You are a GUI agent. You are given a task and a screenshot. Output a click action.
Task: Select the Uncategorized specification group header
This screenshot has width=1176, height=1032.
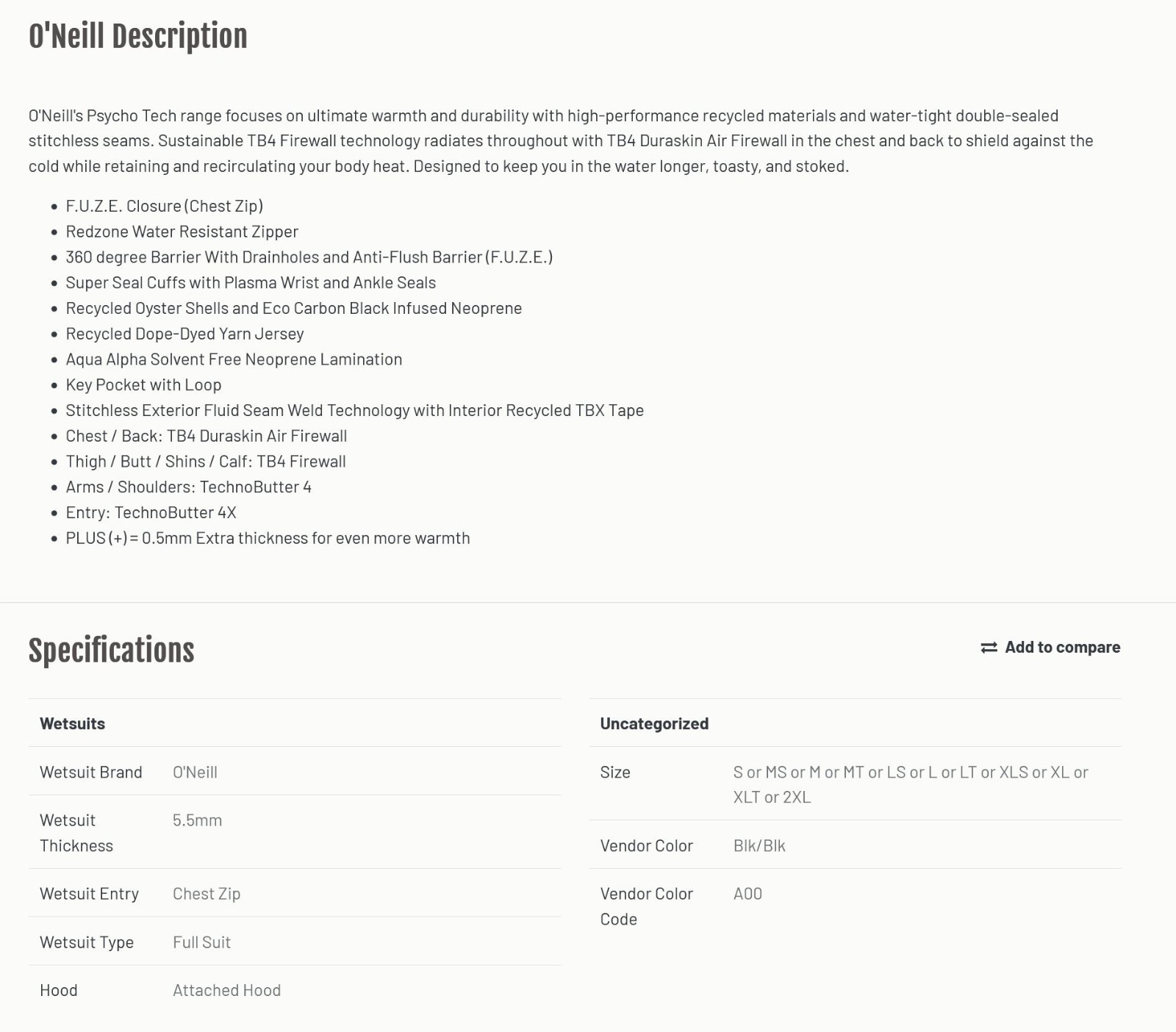(x=654, y=723)
